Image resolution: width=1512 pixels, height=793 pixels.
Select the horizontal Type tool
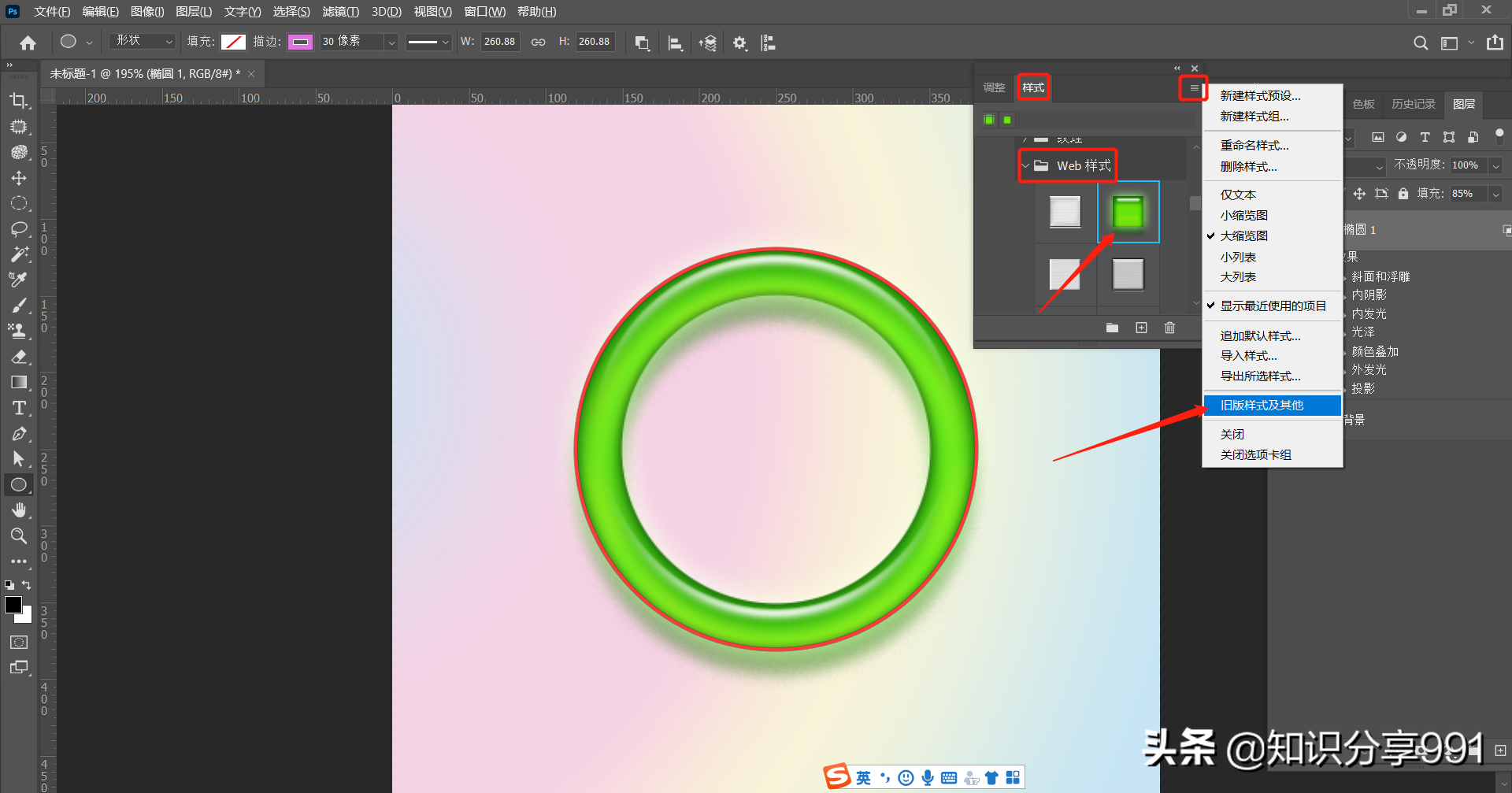(x=19, y=408)
